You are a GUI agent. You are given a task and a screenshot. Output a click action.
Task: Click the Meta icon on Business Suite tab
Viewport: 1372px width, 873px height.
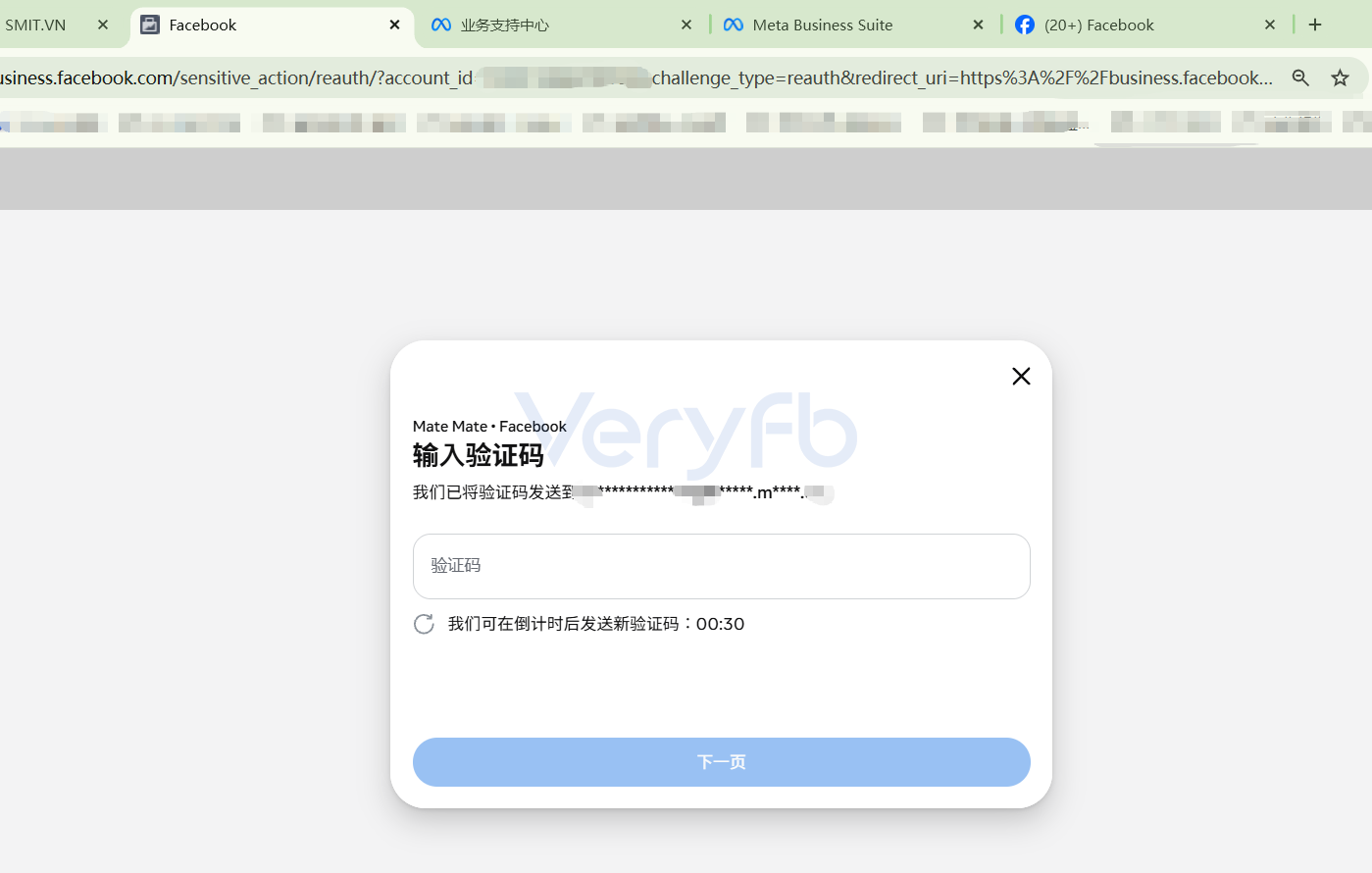click(734, 26)
